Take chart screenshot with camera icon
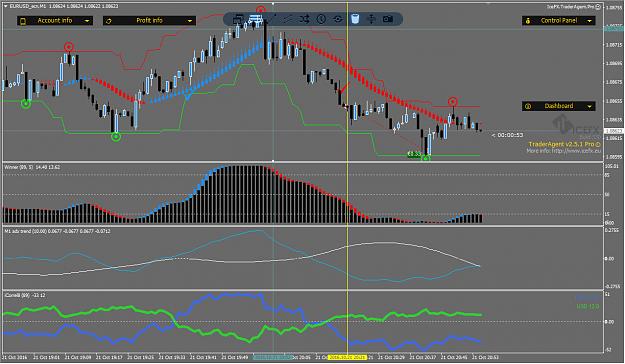This screenshot has height=364, width=625. pos(388,19)
